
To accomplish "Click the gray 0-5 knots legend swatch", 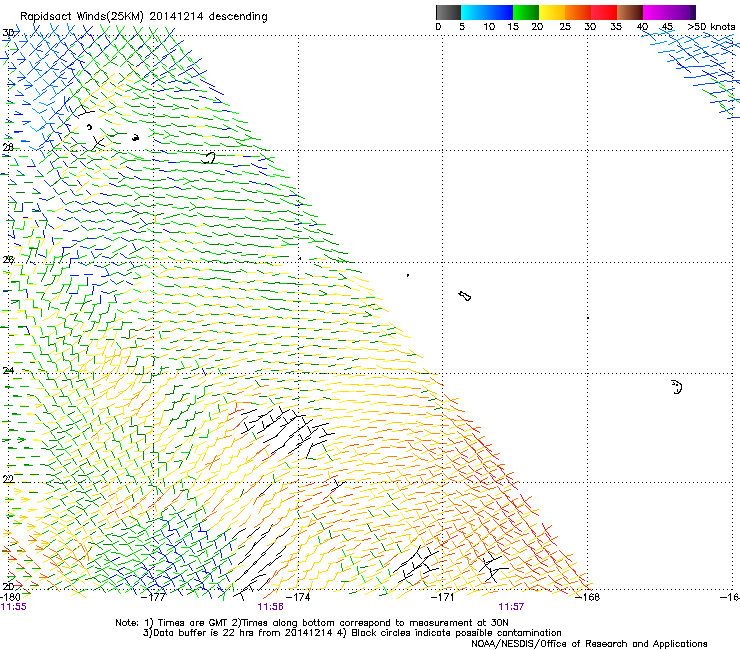I will pos(448,12).
